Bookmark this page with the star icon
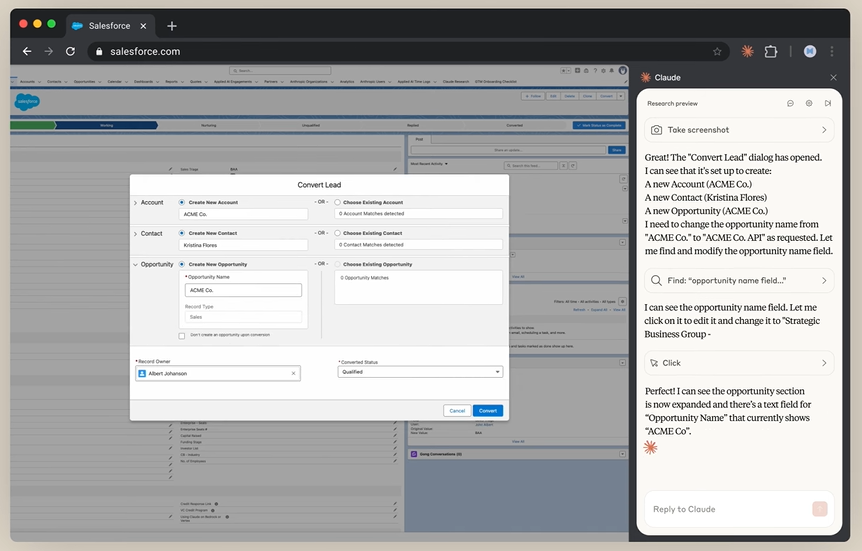The image size is (862, 551). point(717,51)
